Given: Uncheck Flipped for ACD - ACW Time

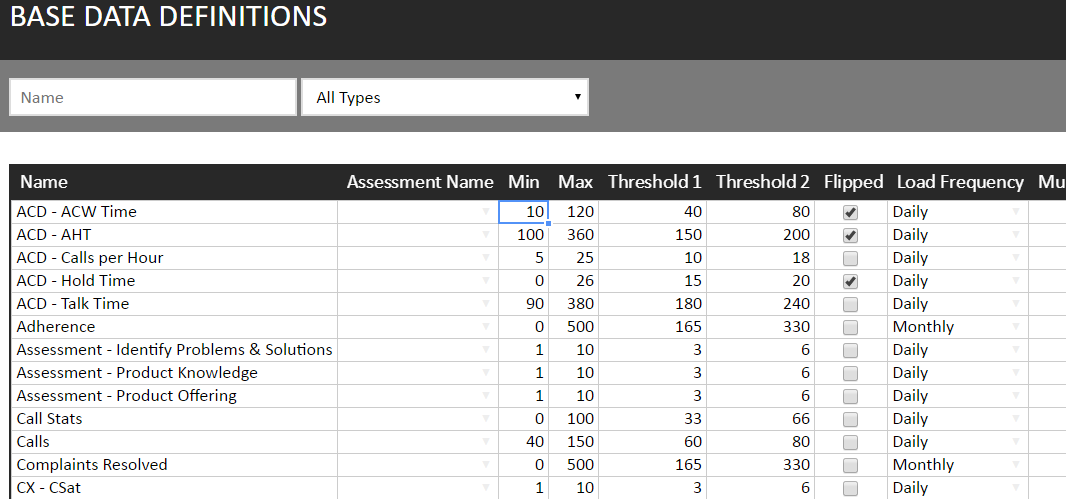Looking at the screenshot, I should [x=851, y=212].
